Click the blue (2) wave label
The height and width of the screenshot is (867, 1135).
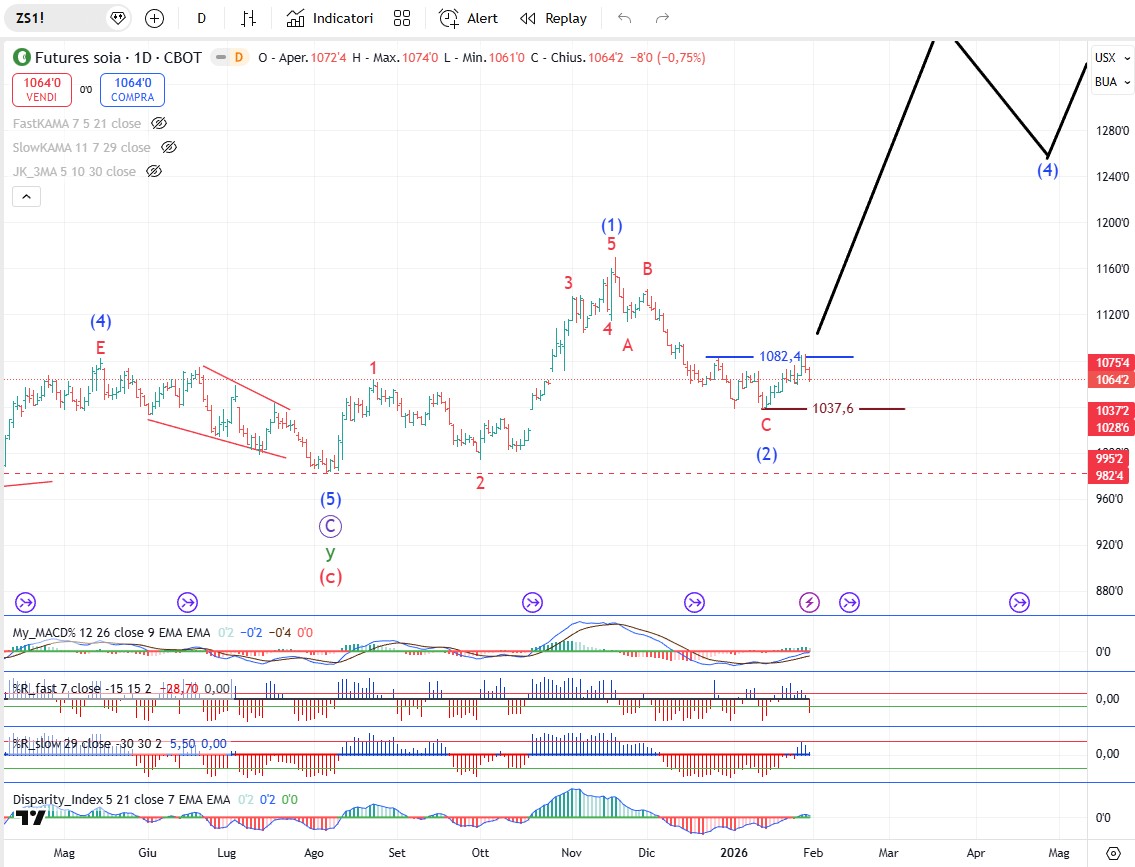pos(767,454)
